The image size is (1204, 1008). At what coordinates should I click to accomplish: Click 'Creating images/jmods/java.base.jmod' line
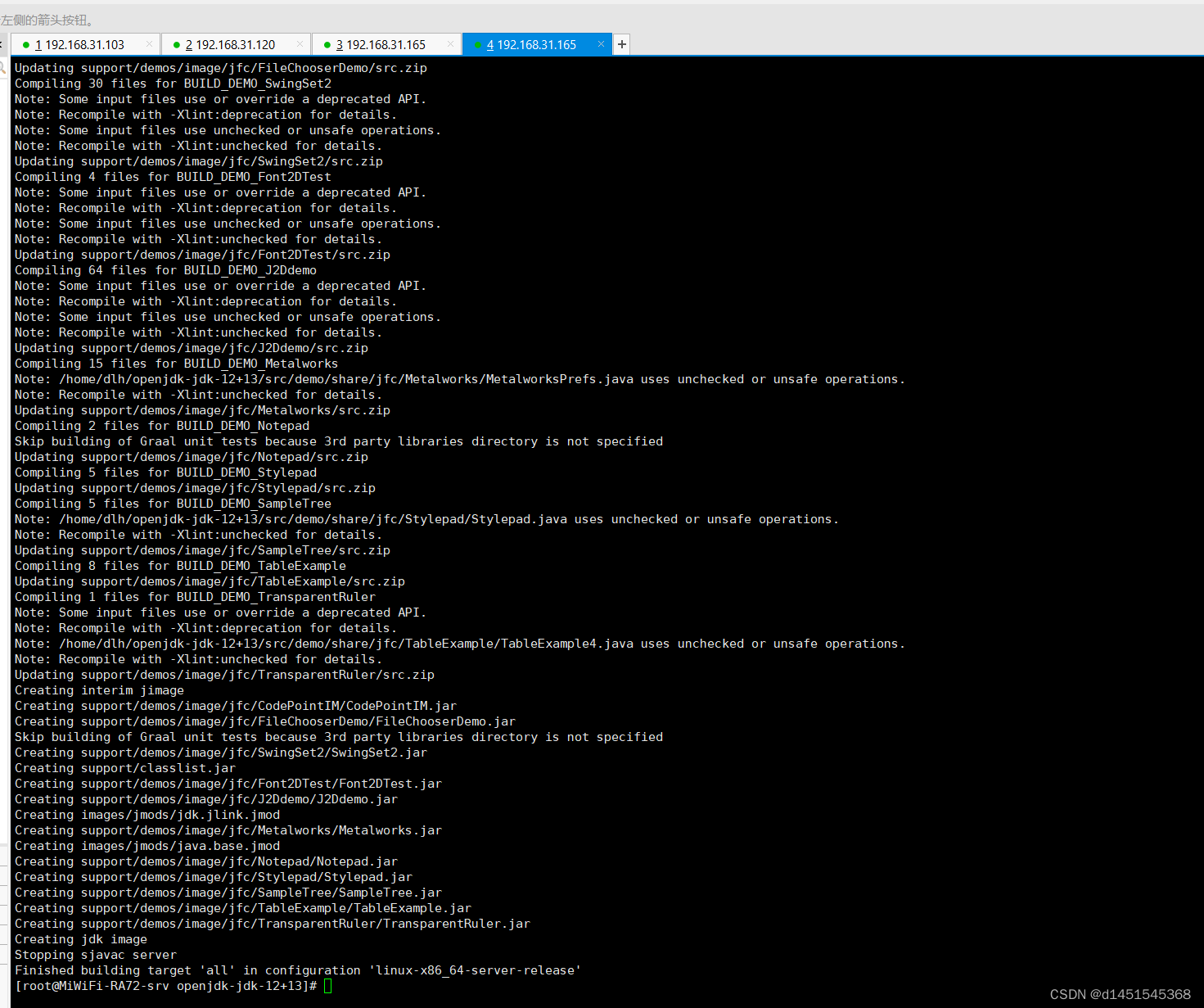[147, 846]
